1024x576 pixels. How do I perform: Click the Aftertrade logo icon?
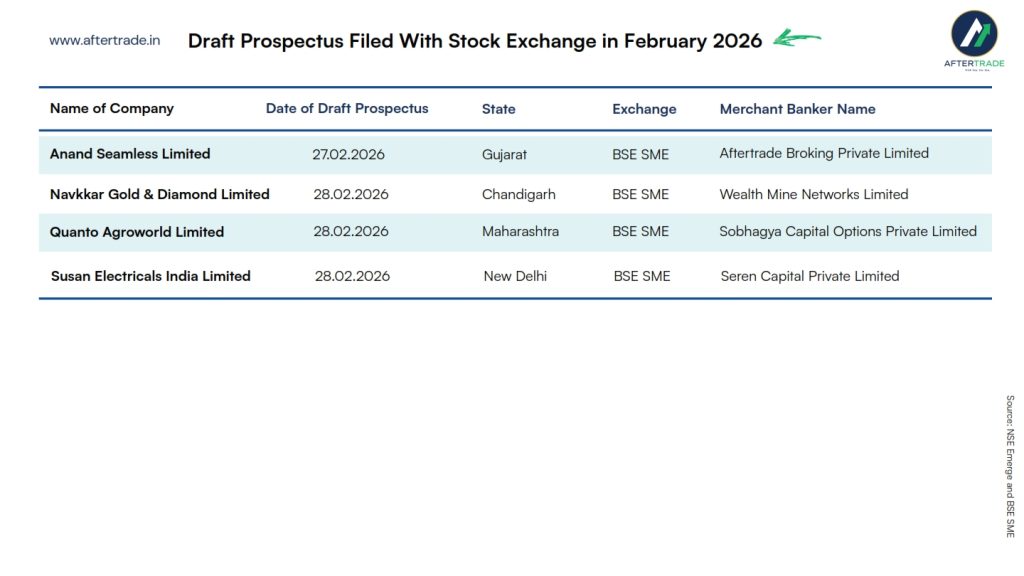pyautogui.click(x=973, y=34)
